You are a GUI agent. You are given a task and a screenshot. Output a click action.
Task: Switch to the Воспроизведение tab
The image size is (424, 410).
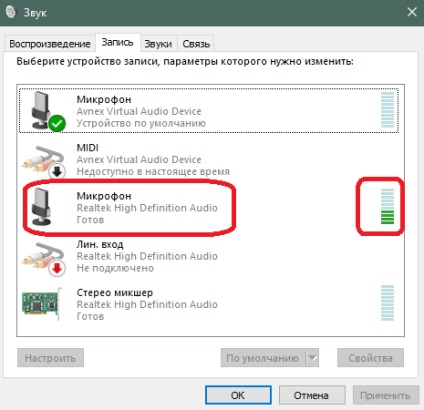(50, 44)
